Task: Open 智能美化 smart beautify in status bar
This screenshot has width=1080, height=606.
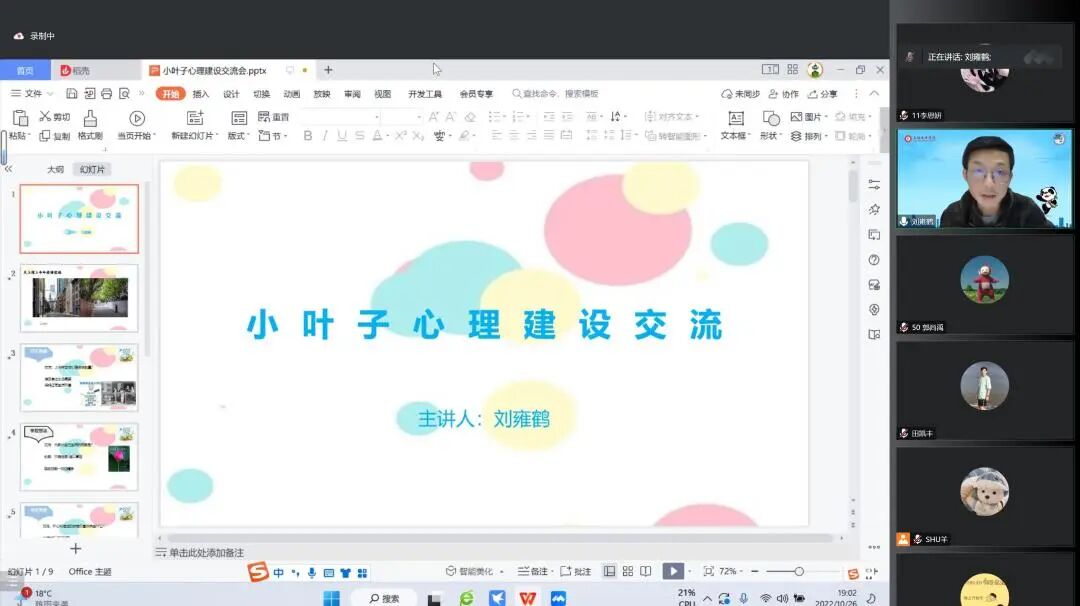Action: point(473,571)
